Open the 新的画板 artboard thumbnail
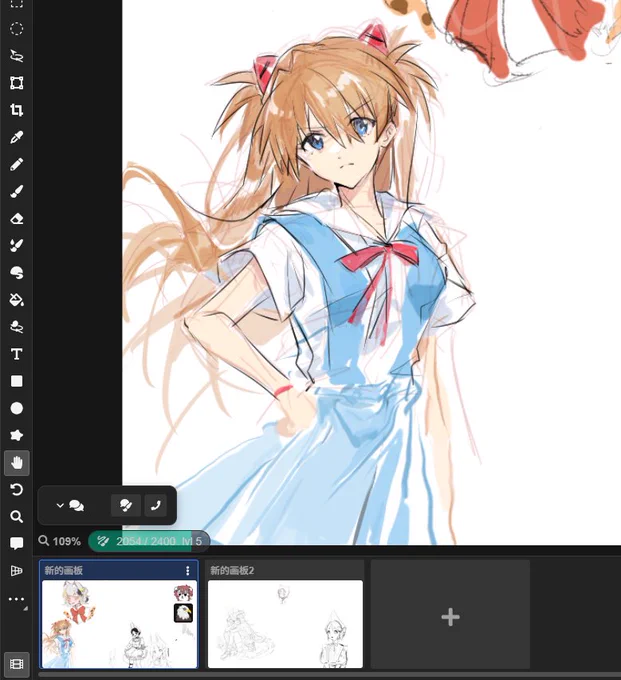This screenshot has height=680, width=621. (x=119, y=624)
